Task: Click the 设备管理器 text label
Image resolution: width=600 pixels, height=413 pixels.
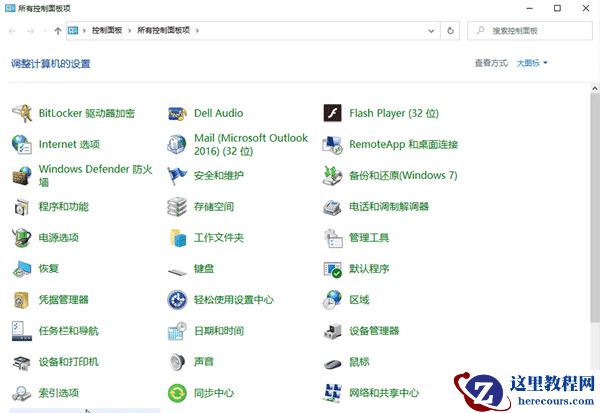Action: pyautogui.click(x=374, y=331)
